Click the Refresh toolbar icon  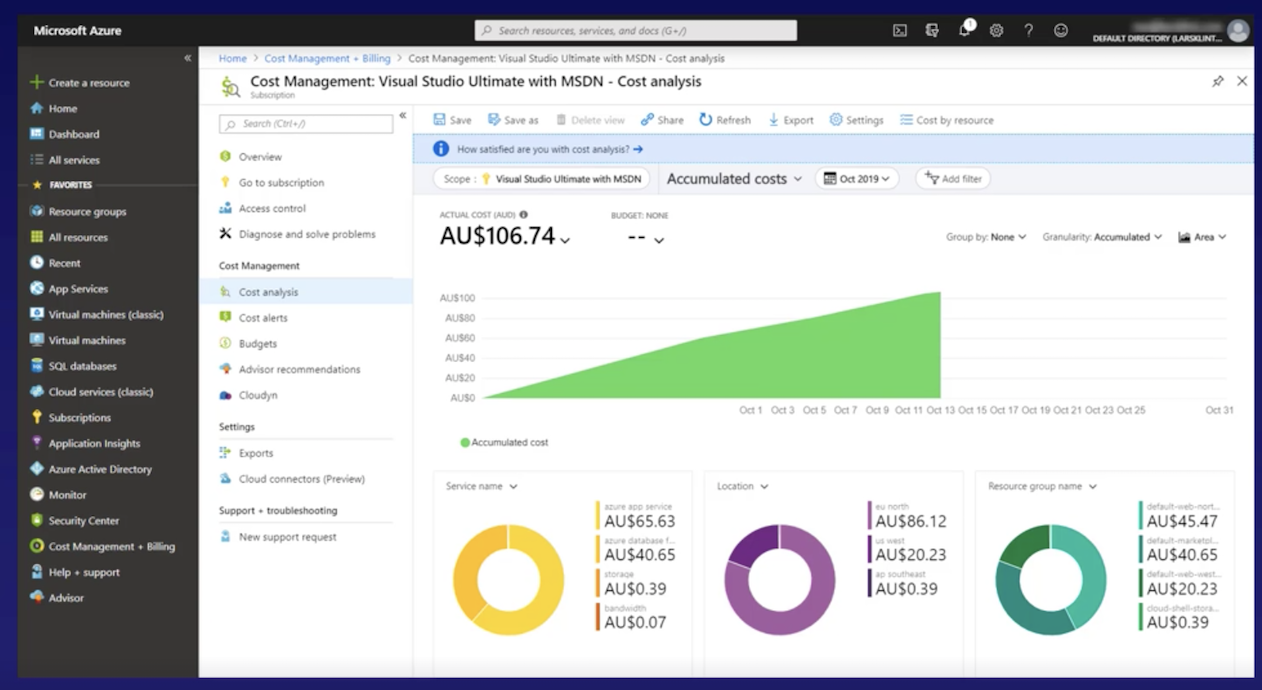coord(706,120)
